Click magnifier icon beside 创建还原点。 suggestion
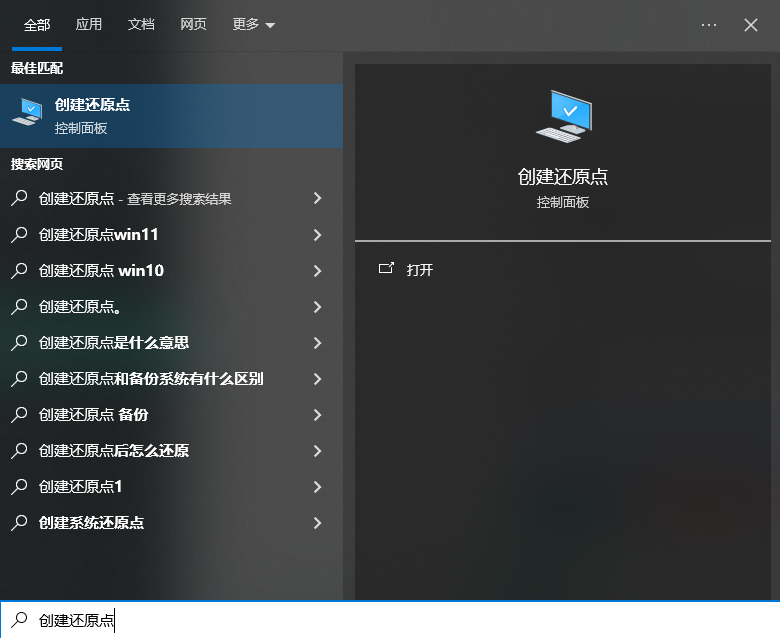Screen dimensions: 780x638 click(x=19, y=306)
